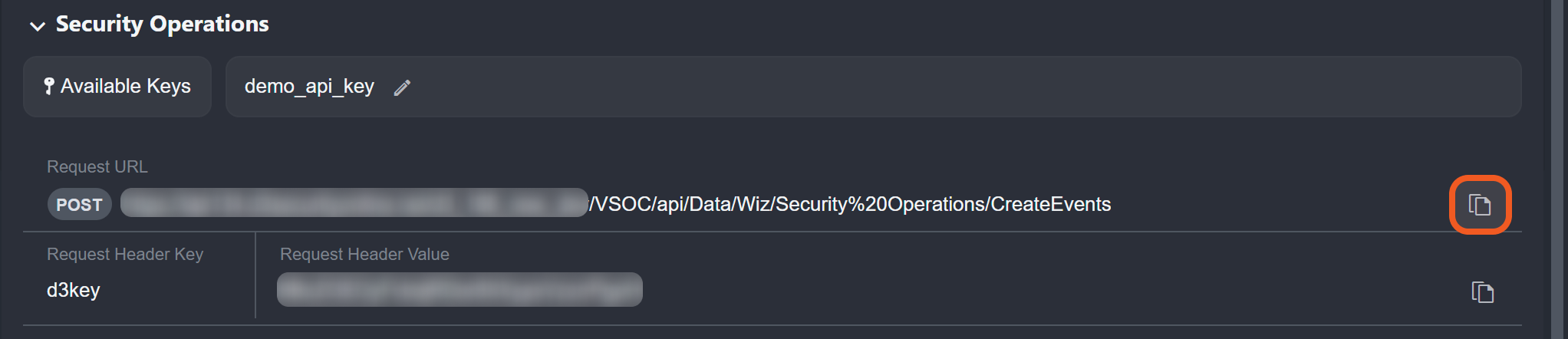Click empty area in the header value row
This screenshot has height=339, width=1568.
pyautogui.click(x=997, y=290)
